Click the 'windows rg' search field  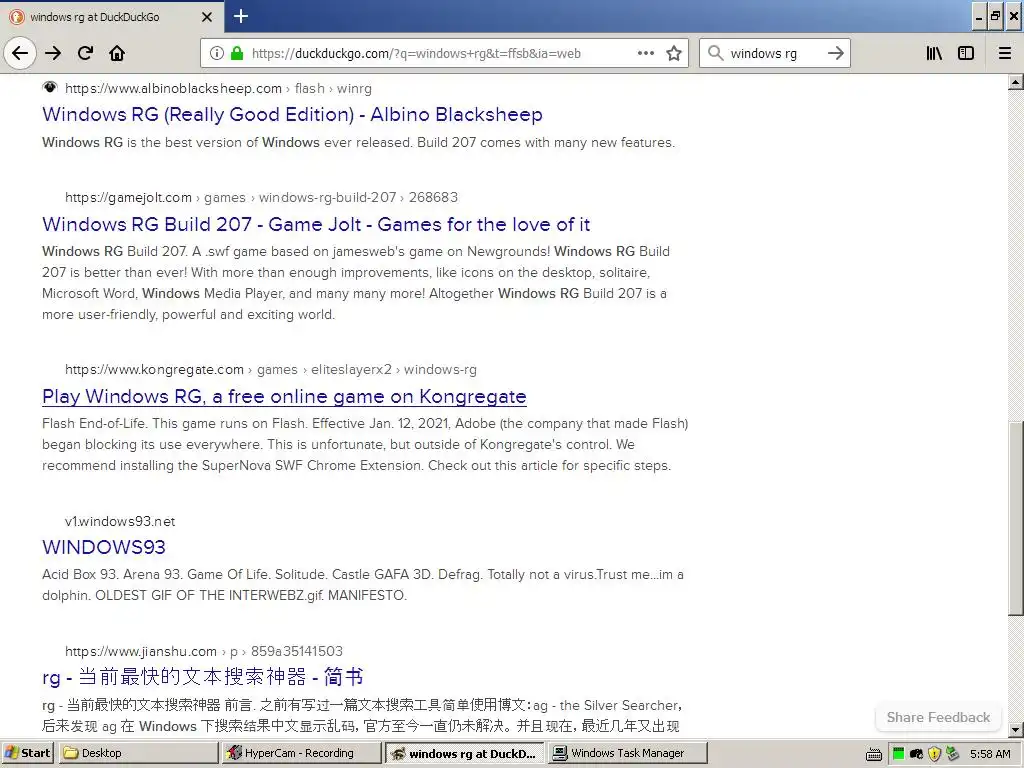pyautogui.click(x=774, y=54)
